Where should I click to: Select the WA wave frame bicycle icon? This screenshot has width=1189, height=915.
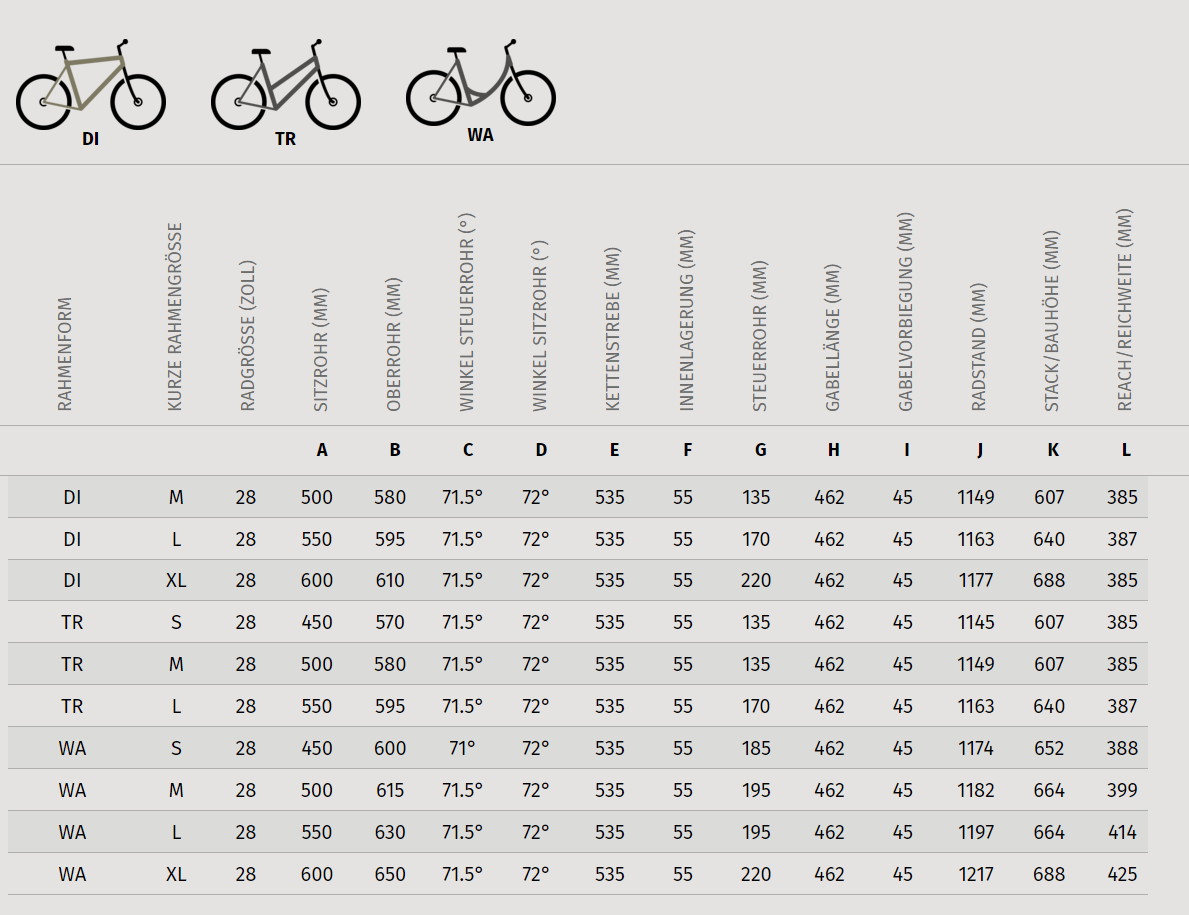pyautogui.click(x=481, y=82)
